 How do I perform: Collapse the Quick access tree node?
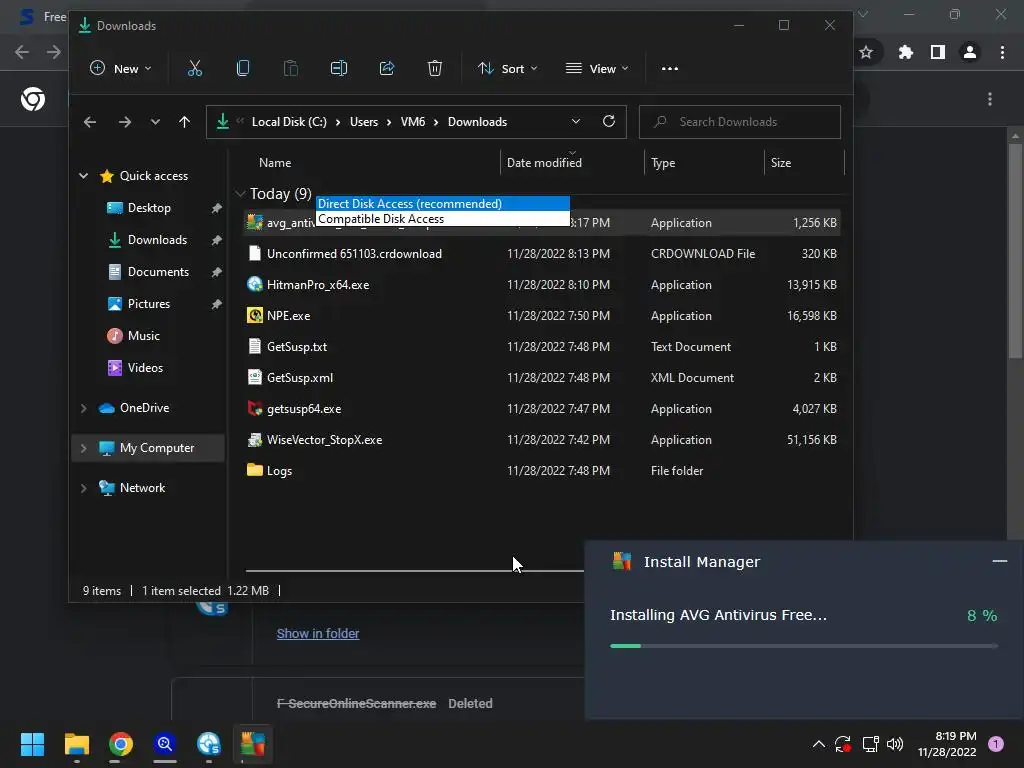pyautogui.click(x=84, y=176)
